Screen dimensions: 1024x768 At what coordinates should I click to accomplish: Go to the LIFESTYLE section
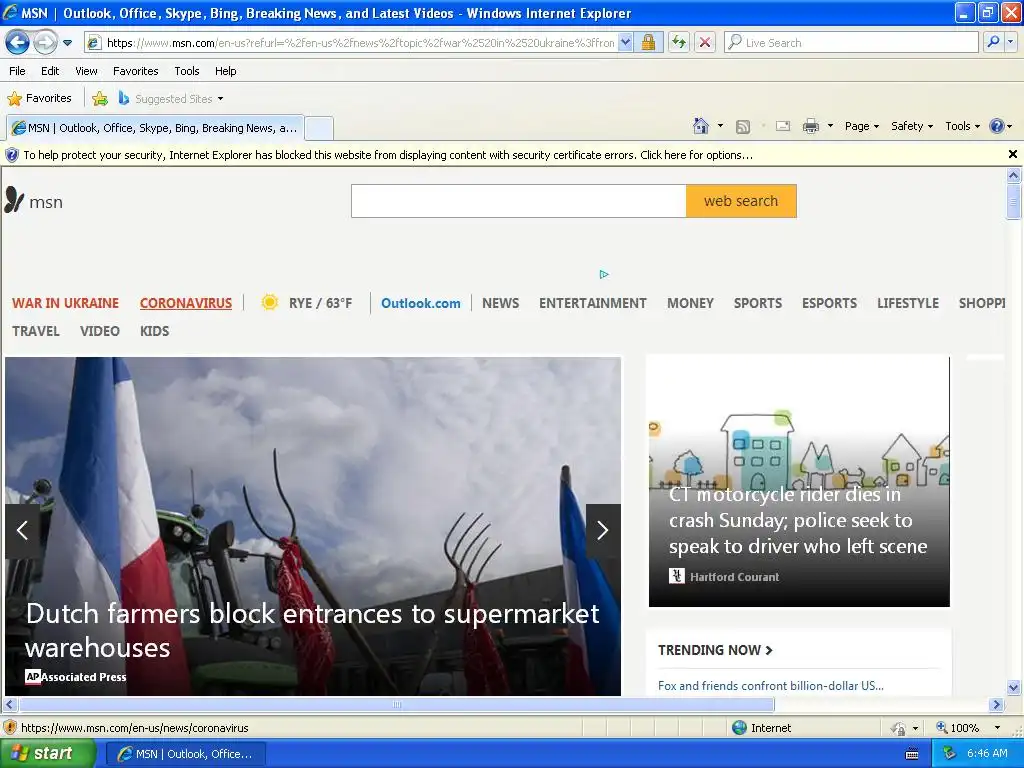point(908,303)
